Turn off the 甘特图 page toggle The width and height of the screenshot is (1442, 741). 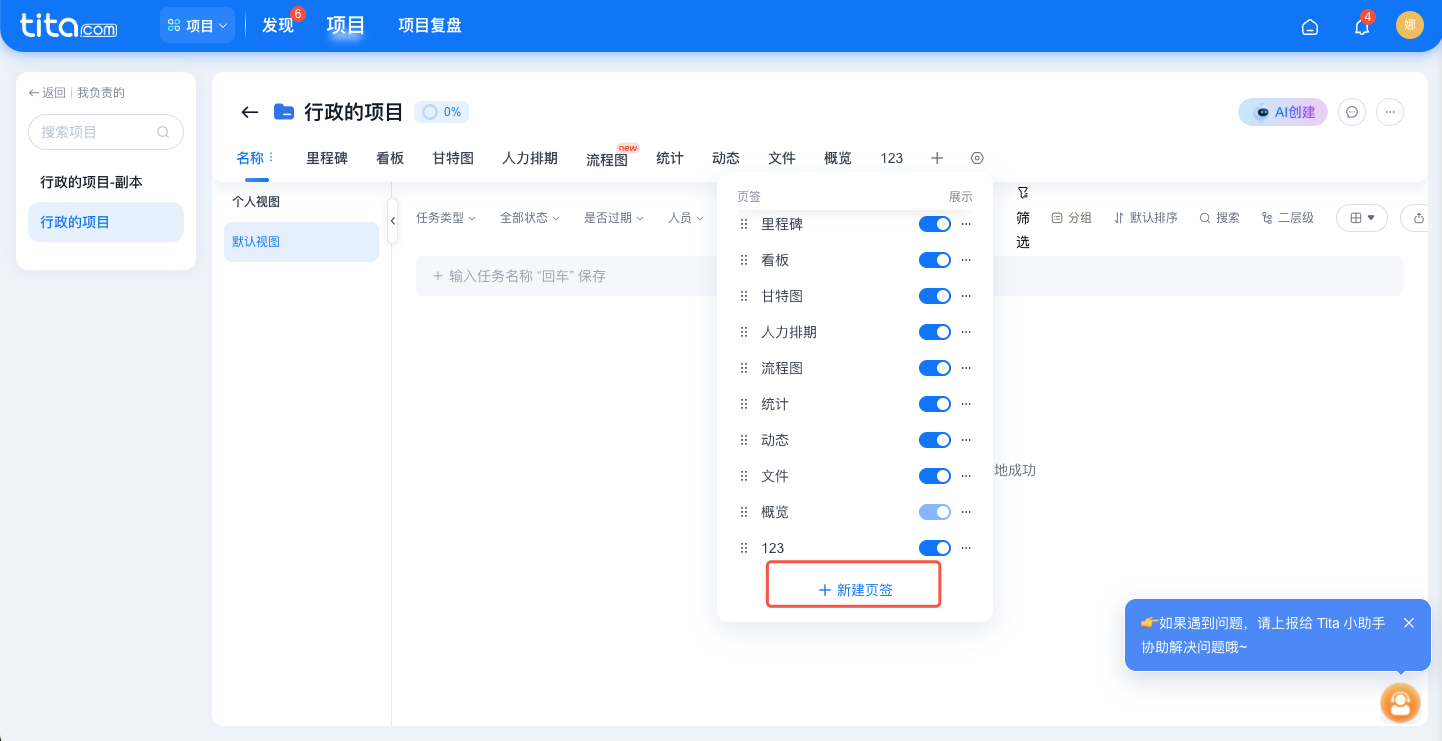pos(935,295)
